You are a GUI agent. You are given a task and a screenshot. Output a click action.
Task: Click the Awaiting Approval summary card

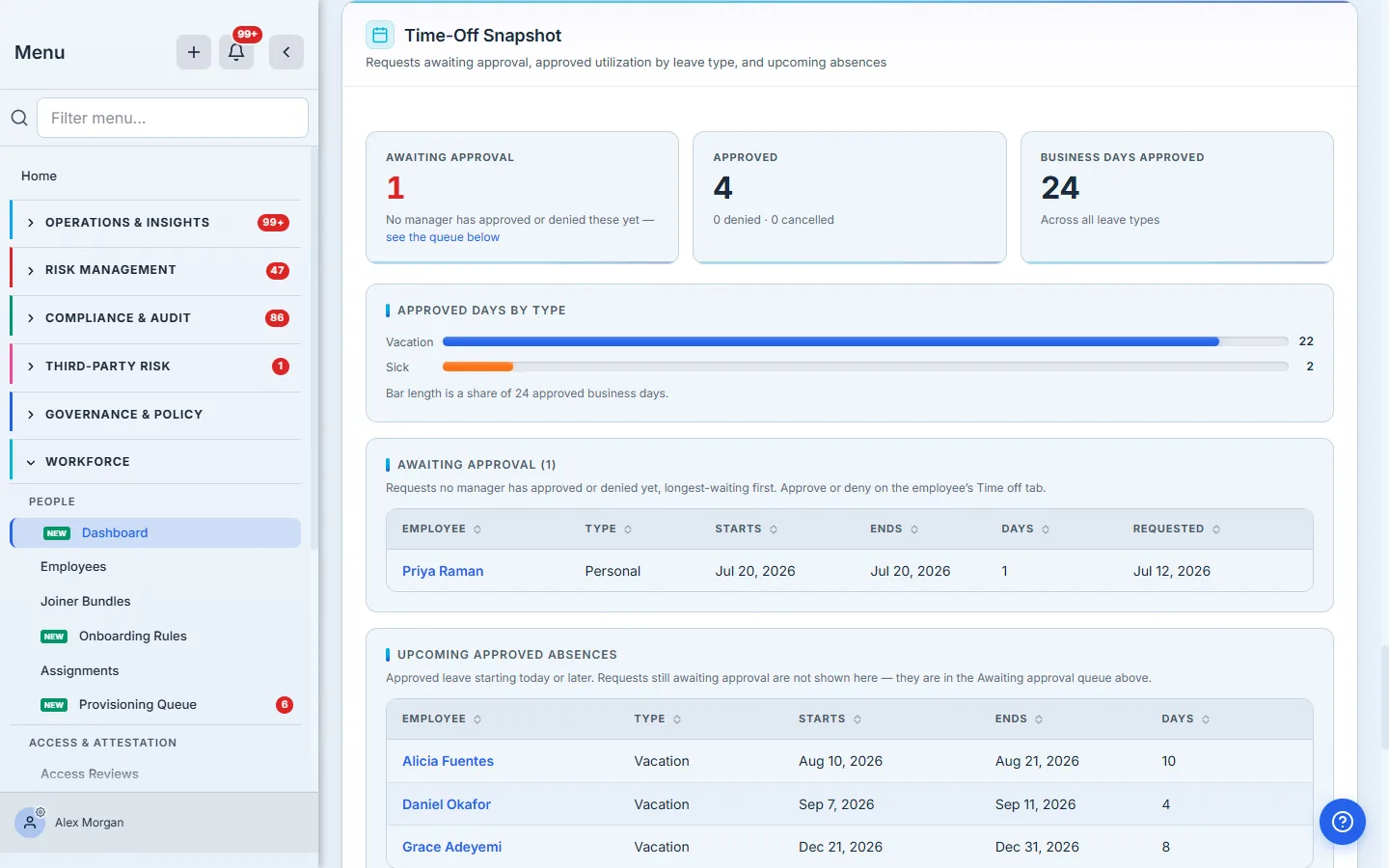pyautogui.click(x=522, y=197)
